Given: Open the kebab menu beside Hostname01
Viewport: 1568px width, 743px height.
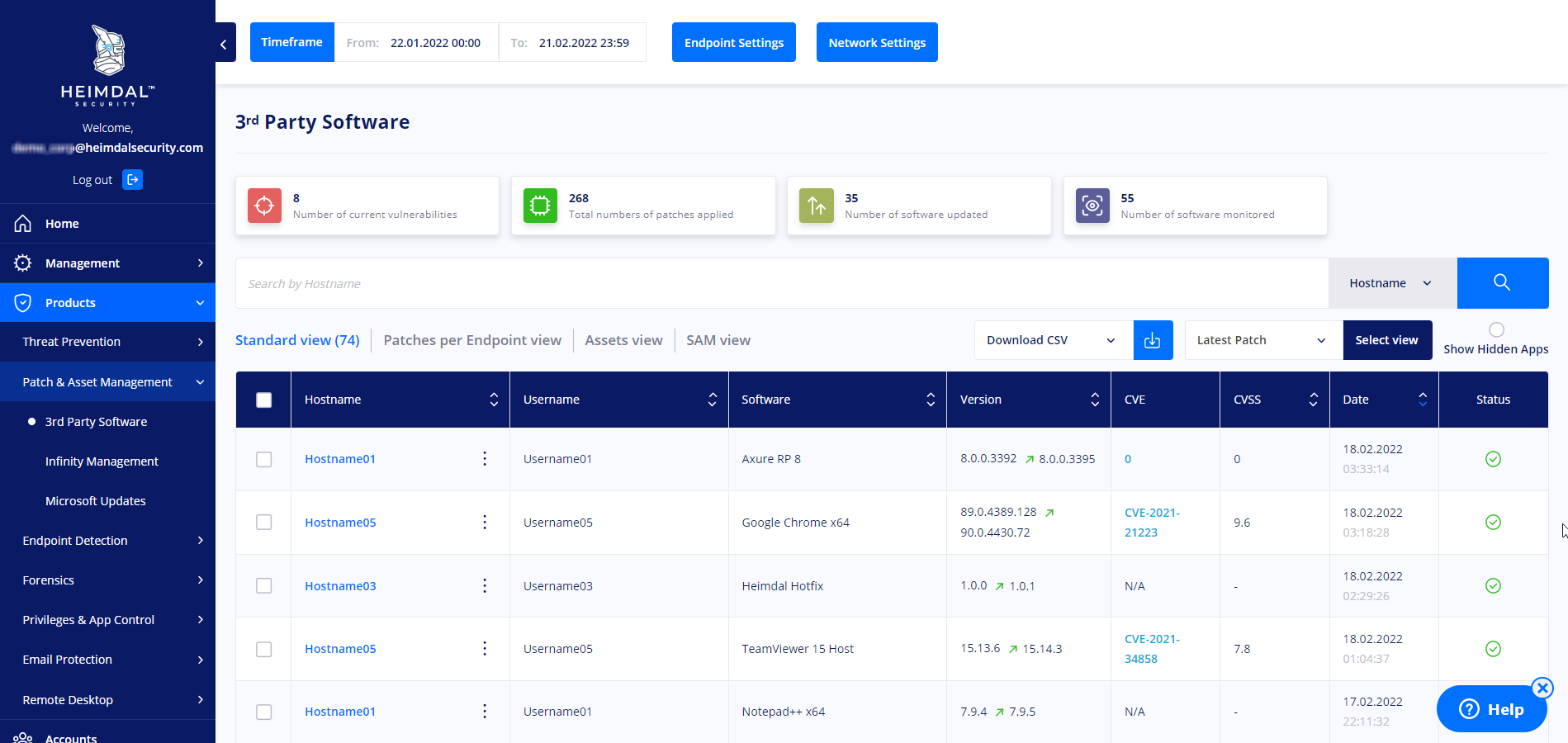Looking at the screenshot, I should tap(485, 459).
